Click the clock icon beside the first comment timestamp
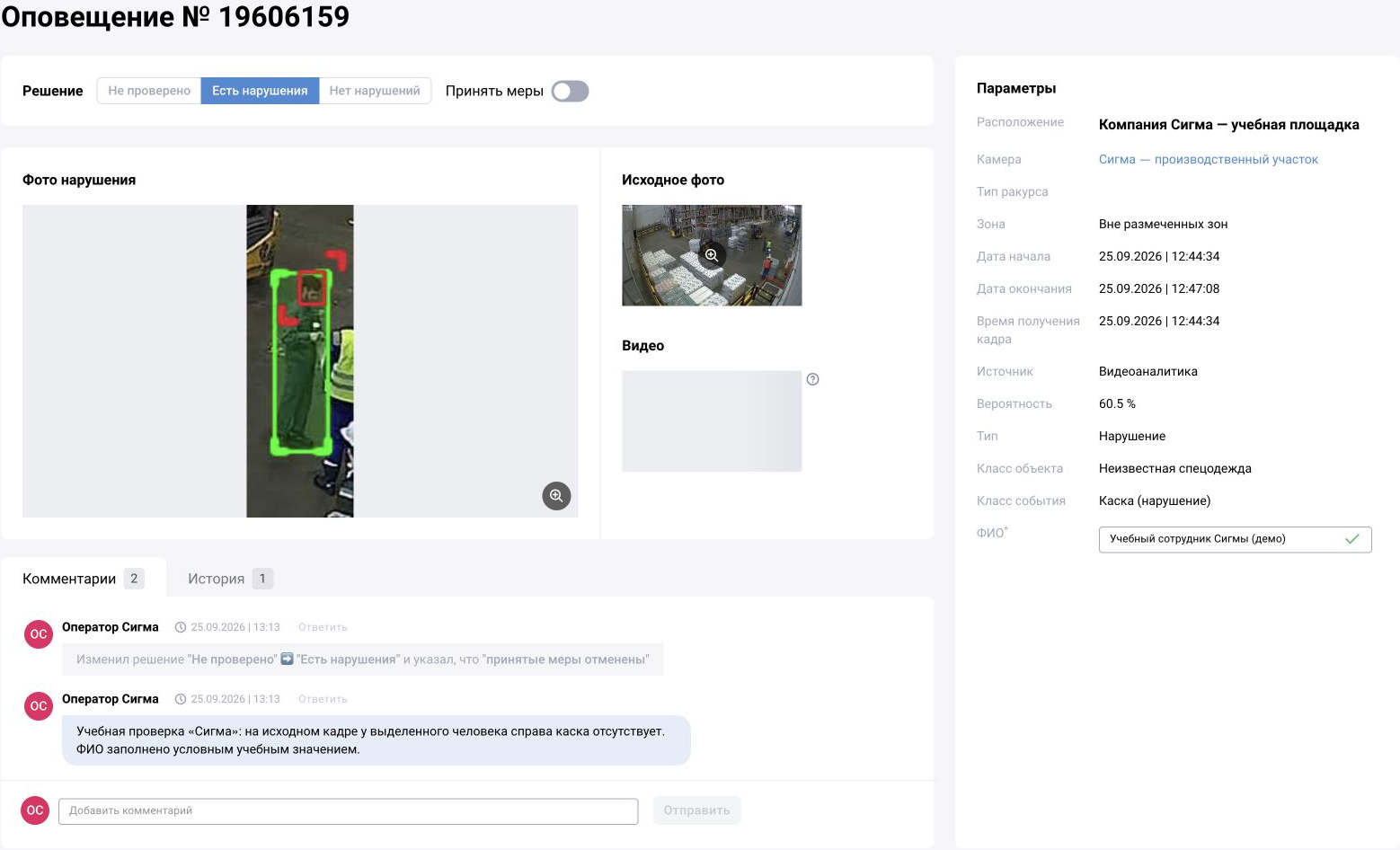This screenshot has width=1400, height=850. tap(181, 627)
